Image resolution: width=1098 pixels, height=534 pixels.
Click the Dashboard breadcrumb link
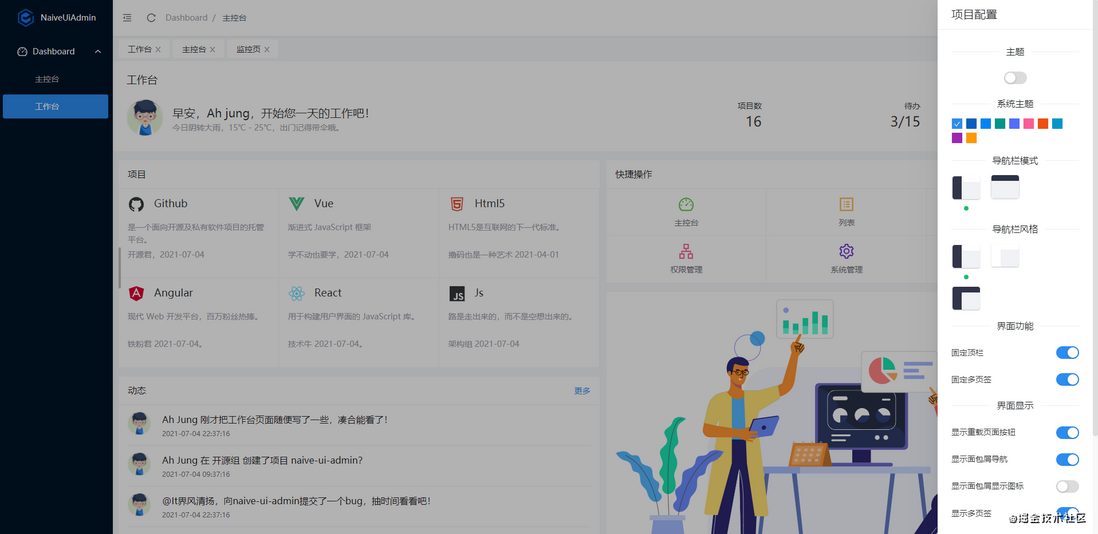(x=186, y=17)
